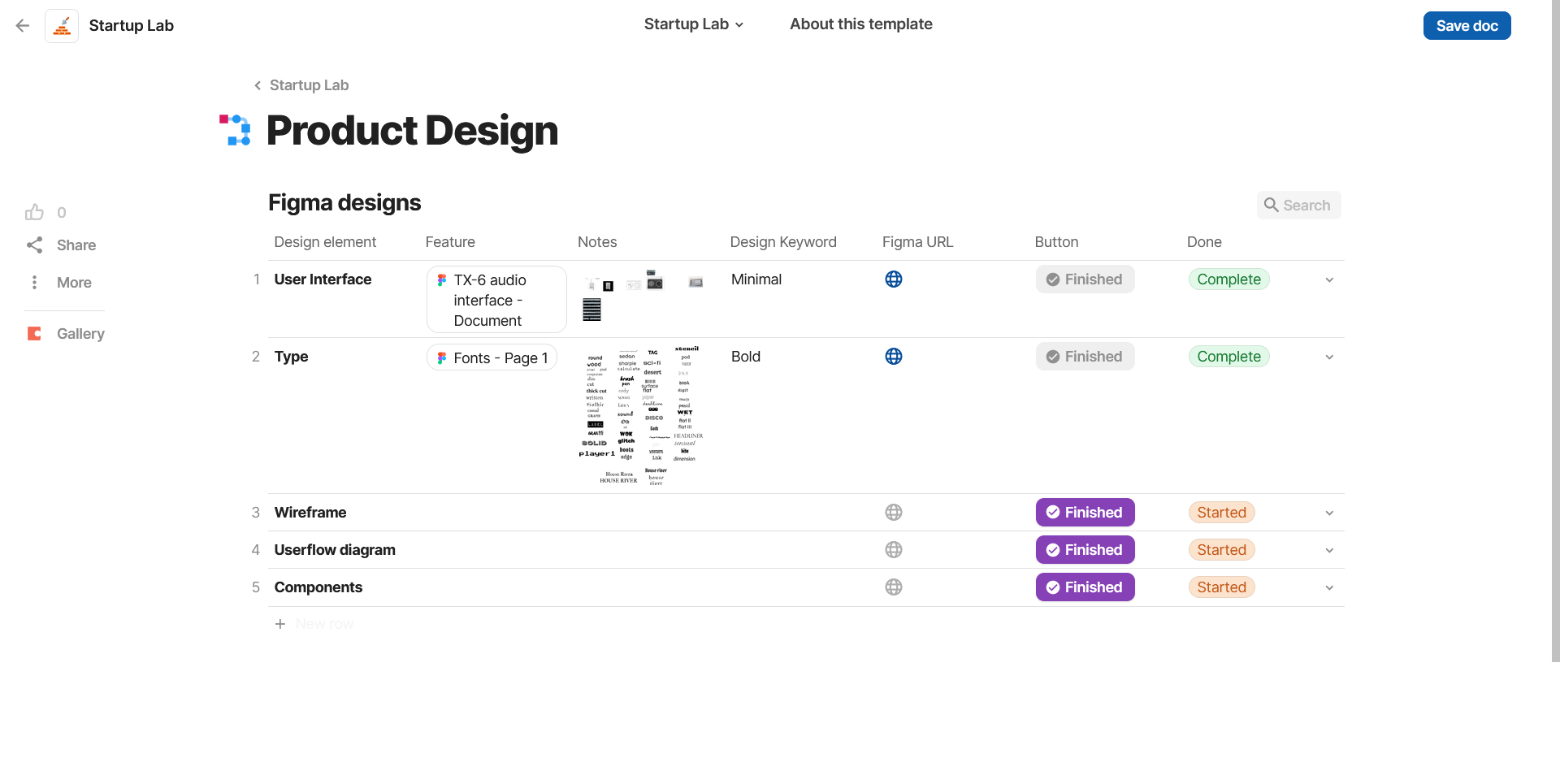The width and height of the screenshot is (1560, 784).
Task: Click the Startup Lab logo icon
Action: [x=62, y=26]
